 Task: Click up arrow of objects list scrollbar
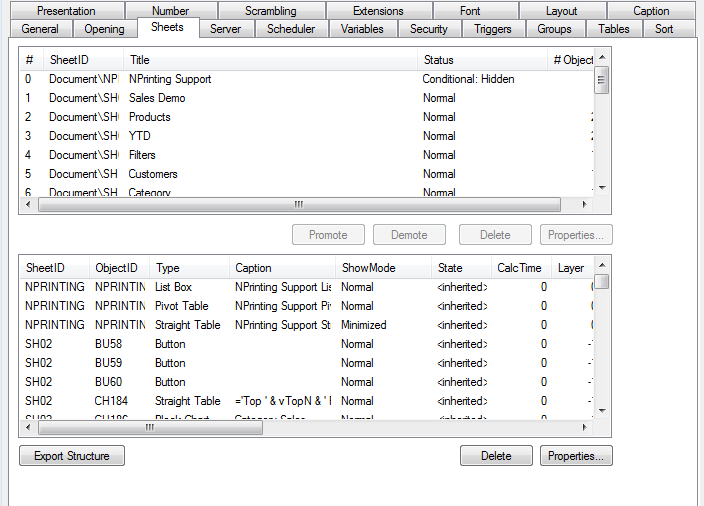point(603,265)
